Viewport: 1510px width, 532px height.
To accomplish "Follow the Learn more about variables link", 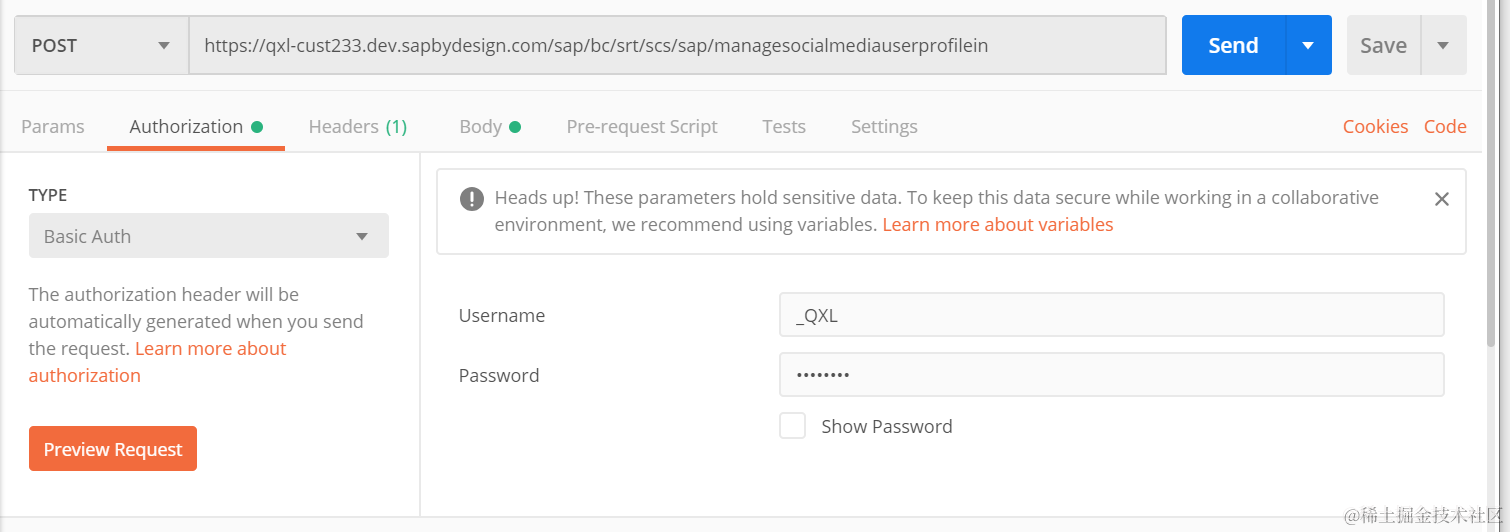I will tap(997, 225).
